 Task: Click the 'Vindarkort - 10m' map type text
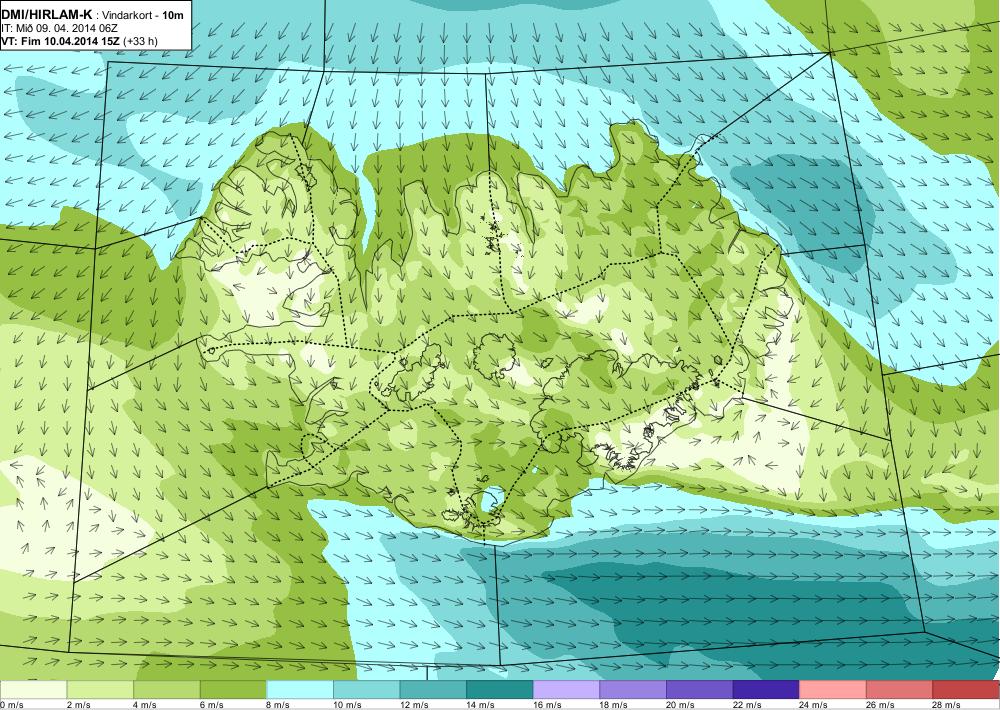coord(143,15)
